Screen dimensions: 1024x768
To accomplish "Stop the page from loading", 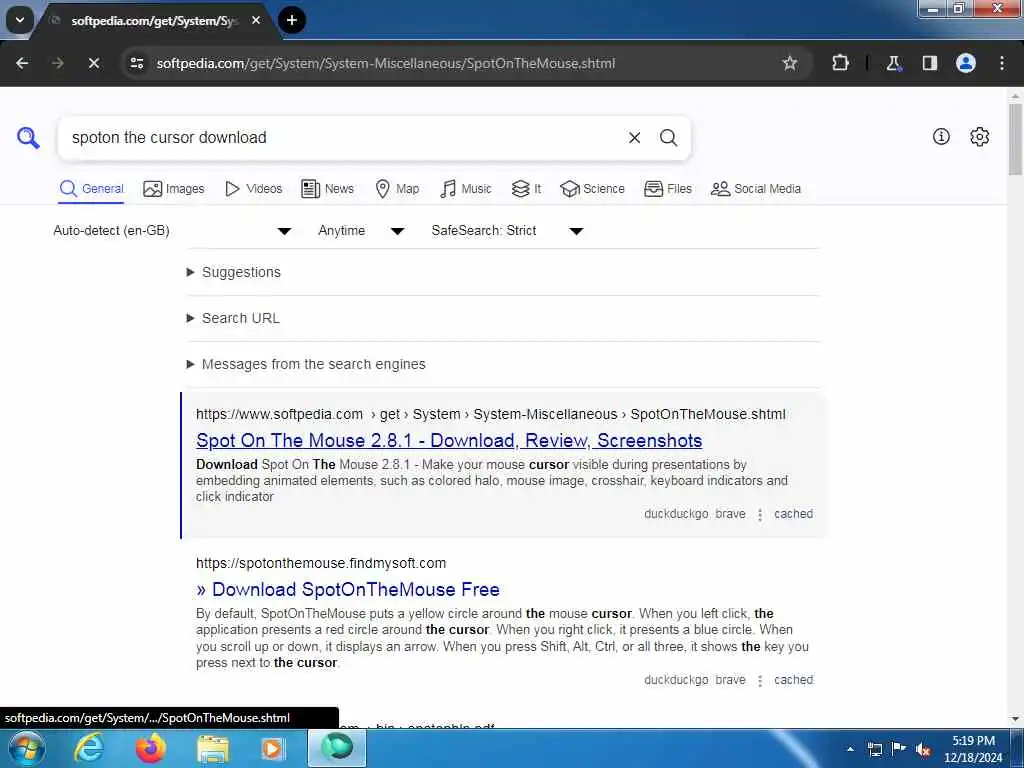I will (94, 63).
